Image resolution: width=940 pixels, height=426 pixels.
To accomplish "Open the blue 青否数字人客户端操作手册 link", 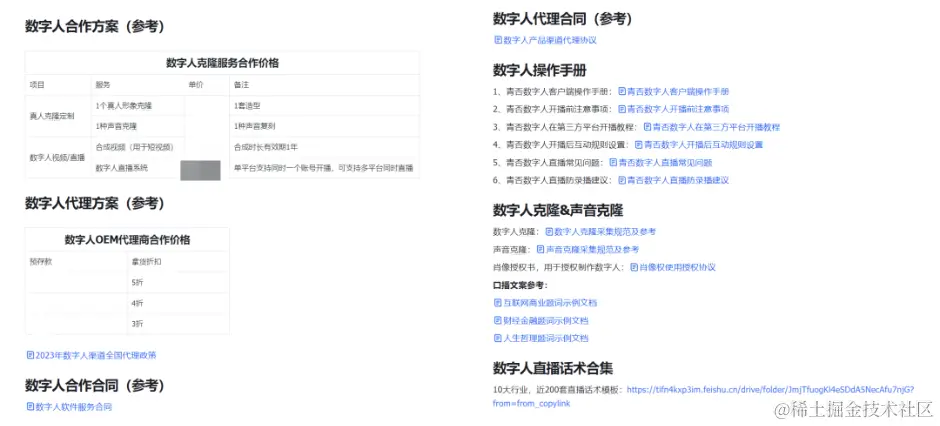I will tap(673, 92).
